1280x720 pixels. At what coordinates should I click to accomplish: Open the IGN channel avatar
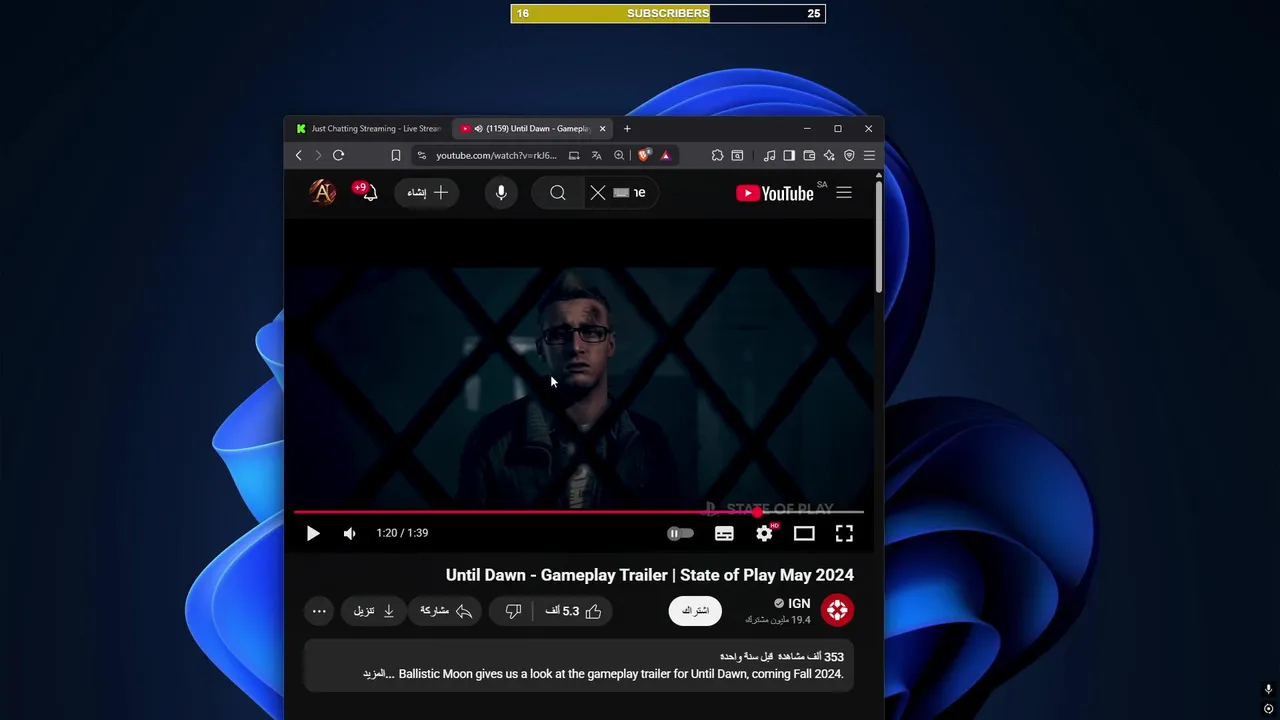point(837,610)
